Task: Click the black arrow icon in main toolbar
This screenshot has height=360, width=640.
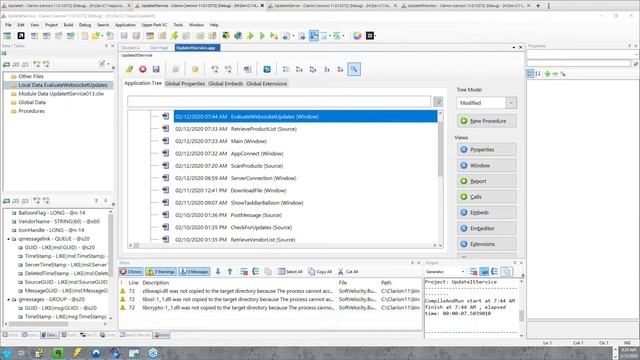Action: coord(21,36)
